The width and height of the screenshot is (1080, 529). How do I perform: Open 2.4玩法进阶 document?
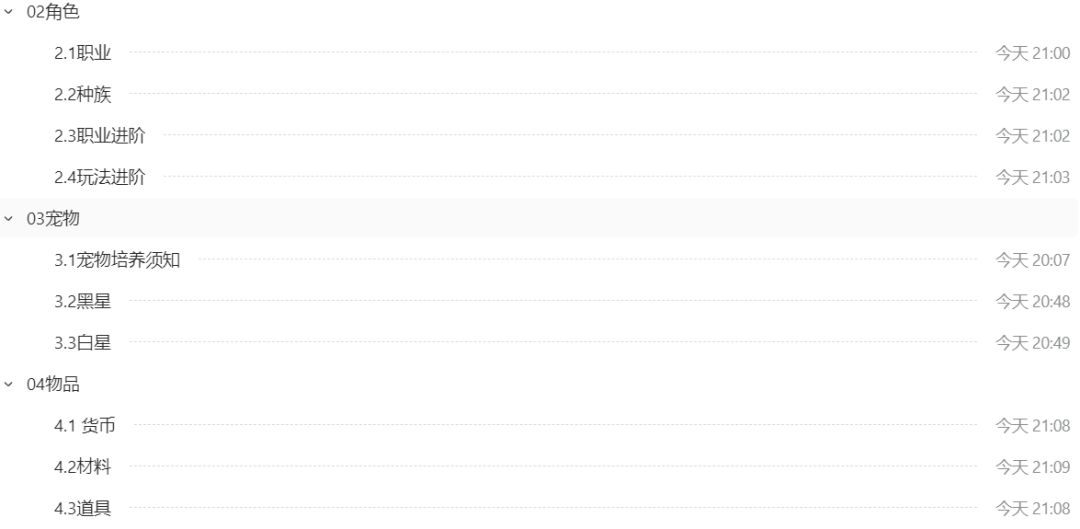click(100, 178)
